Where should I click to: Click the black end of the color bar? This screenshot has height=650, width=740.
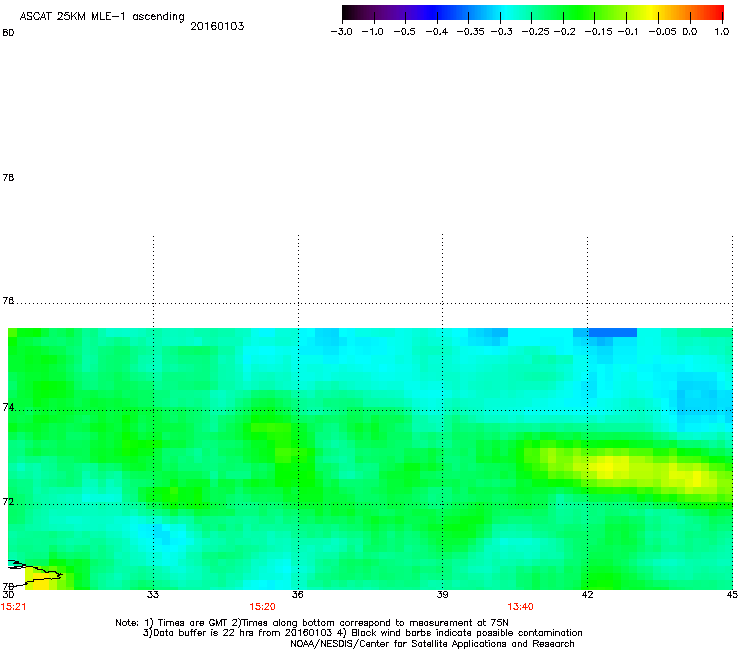pyautogui.click(x=348, y=12)
